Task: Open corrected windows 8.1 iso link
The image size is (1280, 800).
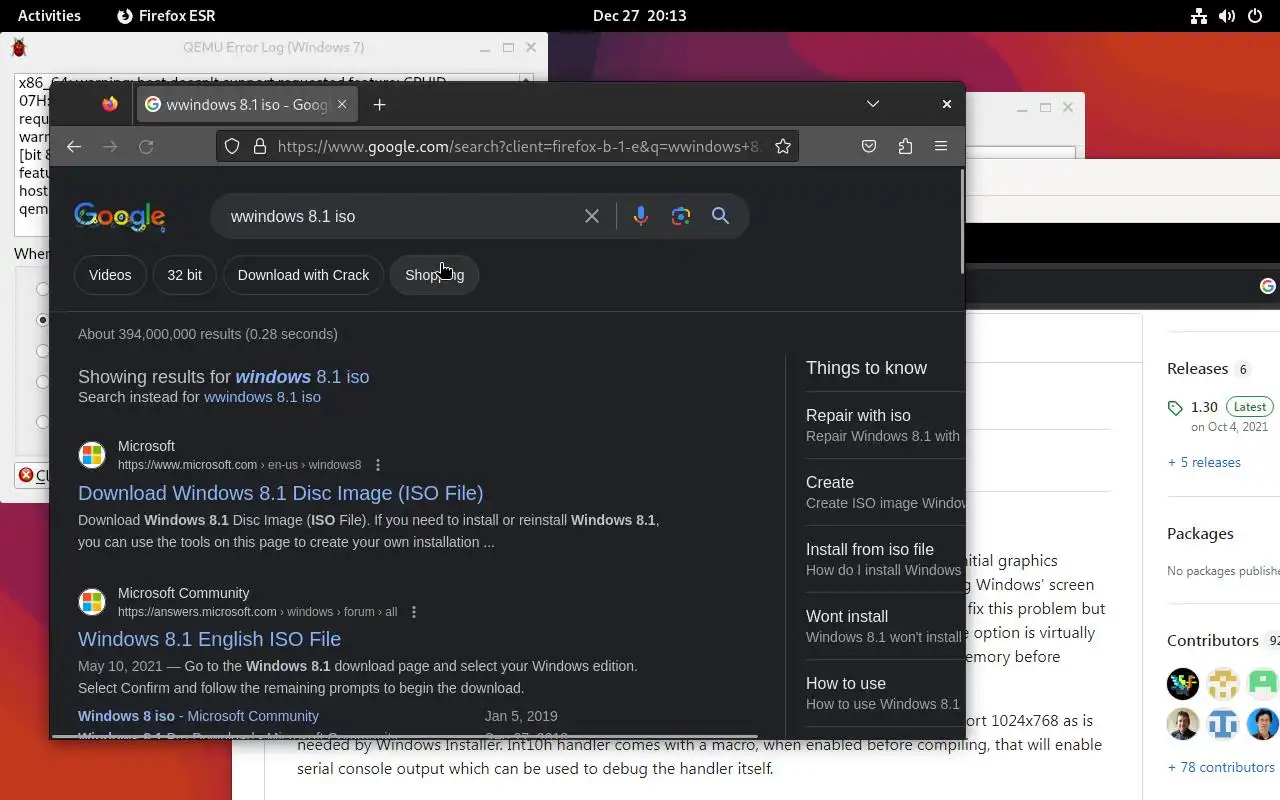Action: point(302,377)
